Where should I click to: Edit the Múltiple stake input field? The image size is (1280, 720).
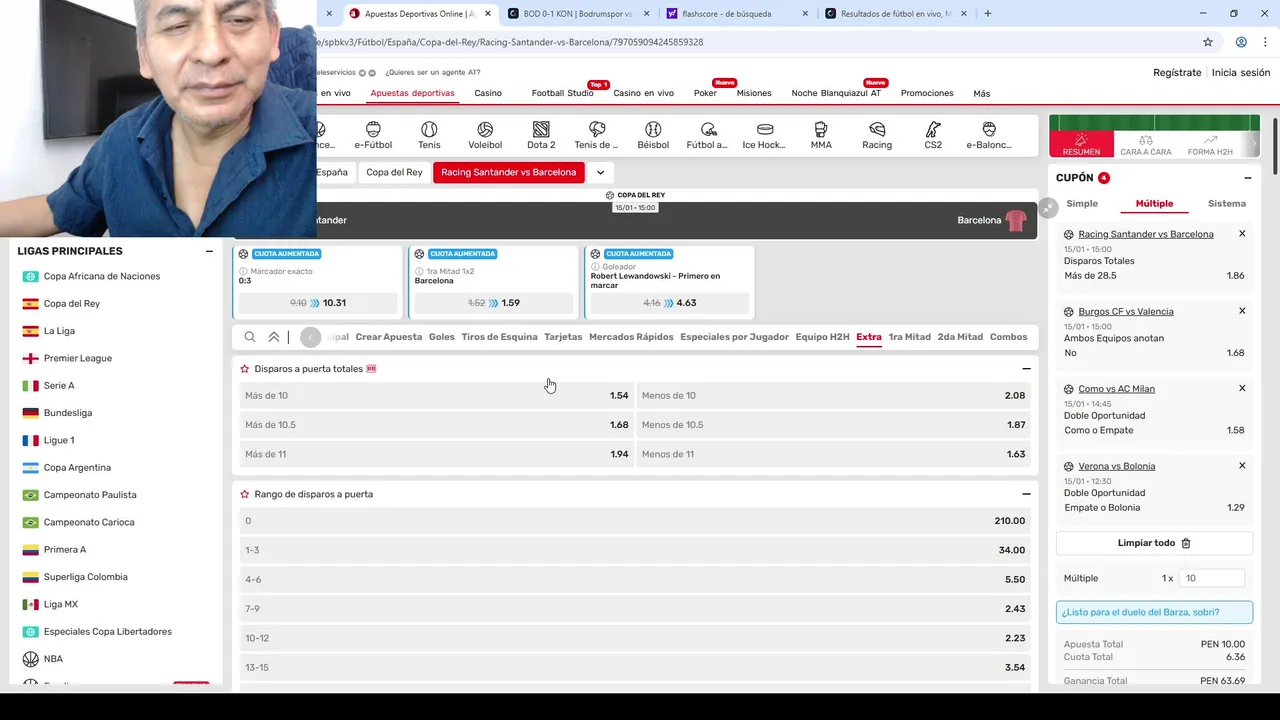pos(1213,578)
